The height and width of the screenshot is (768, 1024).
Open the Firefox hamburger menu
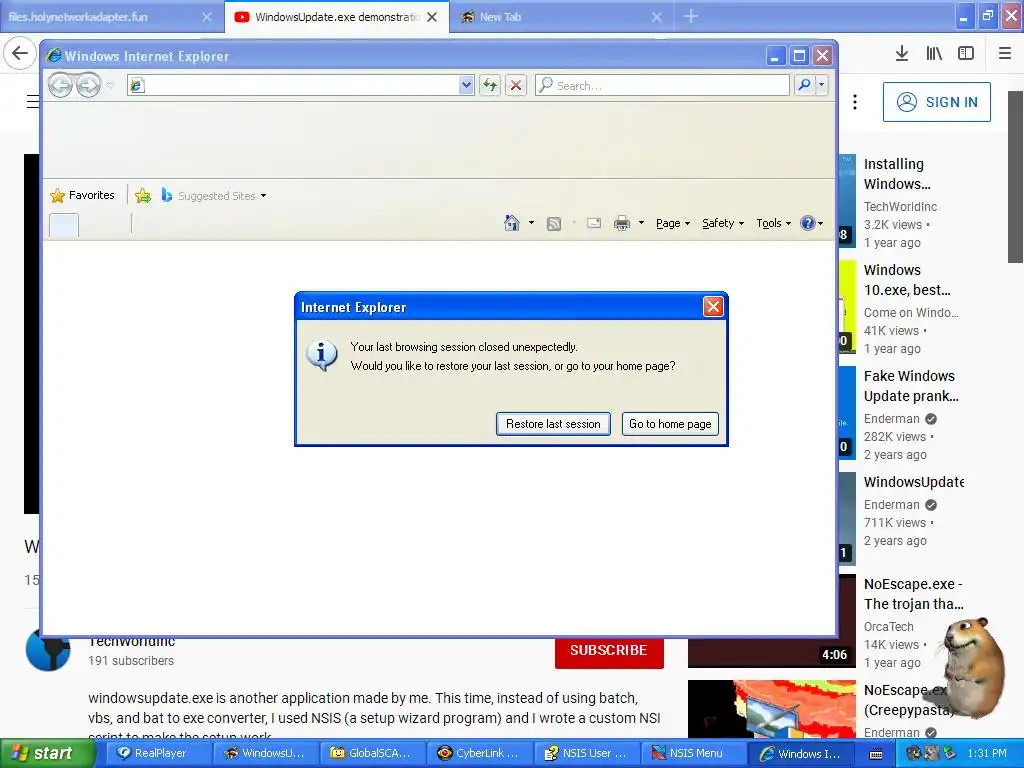[1005, 54]
